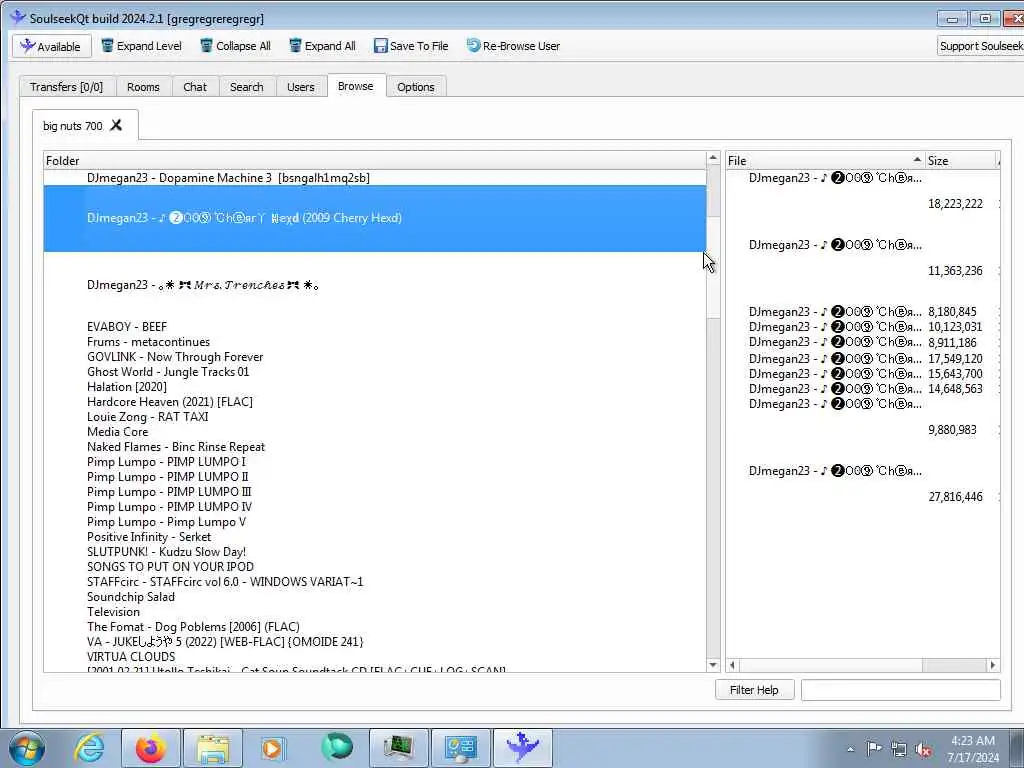
Task: Select GOVLINK - Now Through Forever folder
Action: [x=175, y=357]
